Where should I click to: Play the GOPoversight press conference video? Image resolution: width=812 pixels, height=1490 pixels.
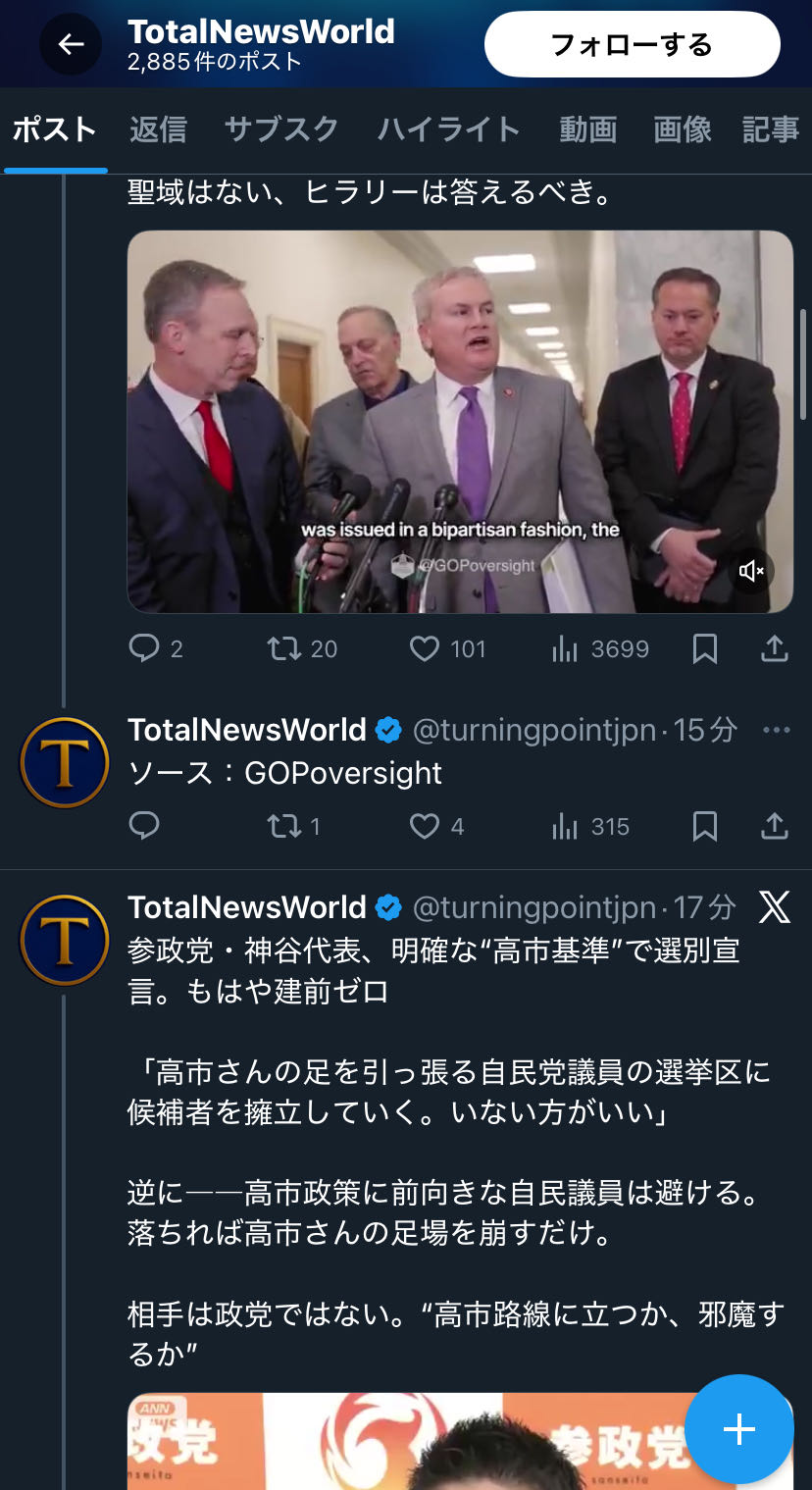[x=460, y=422]
